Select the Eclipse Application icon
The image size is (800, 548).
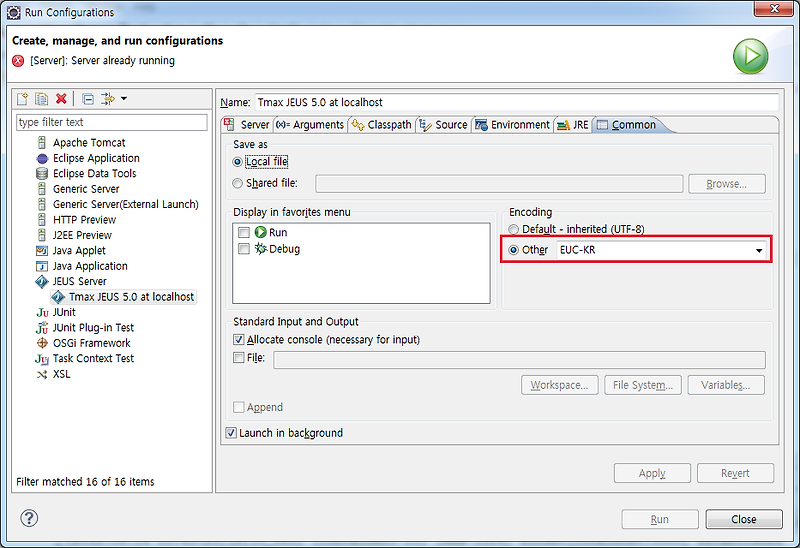point(42,158)
